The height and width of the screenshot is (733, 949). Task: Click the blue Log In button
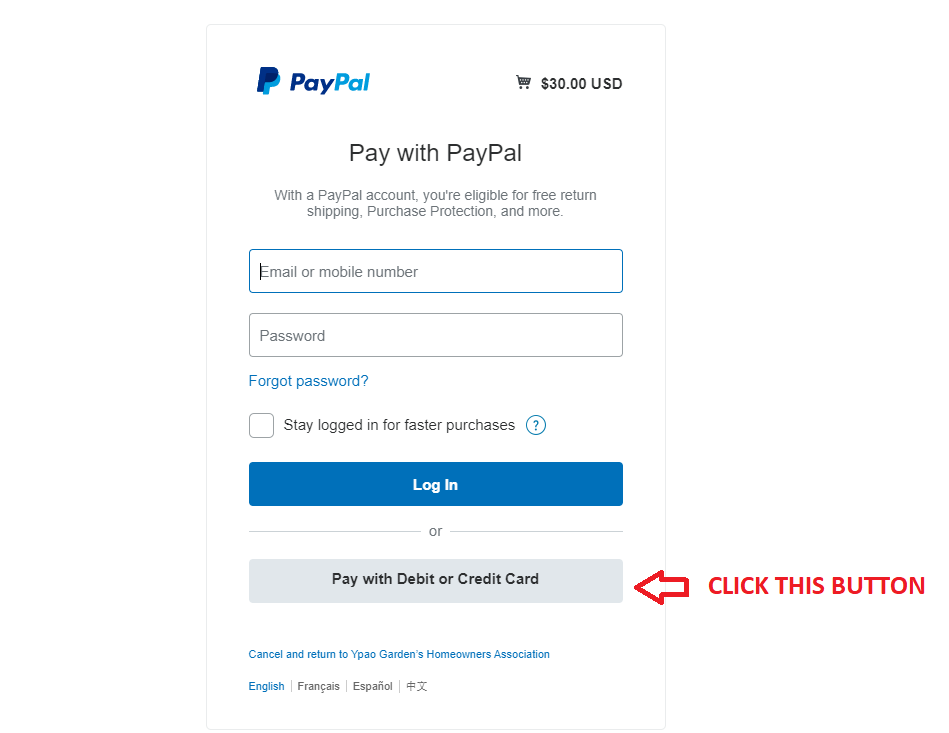[435, 484]
